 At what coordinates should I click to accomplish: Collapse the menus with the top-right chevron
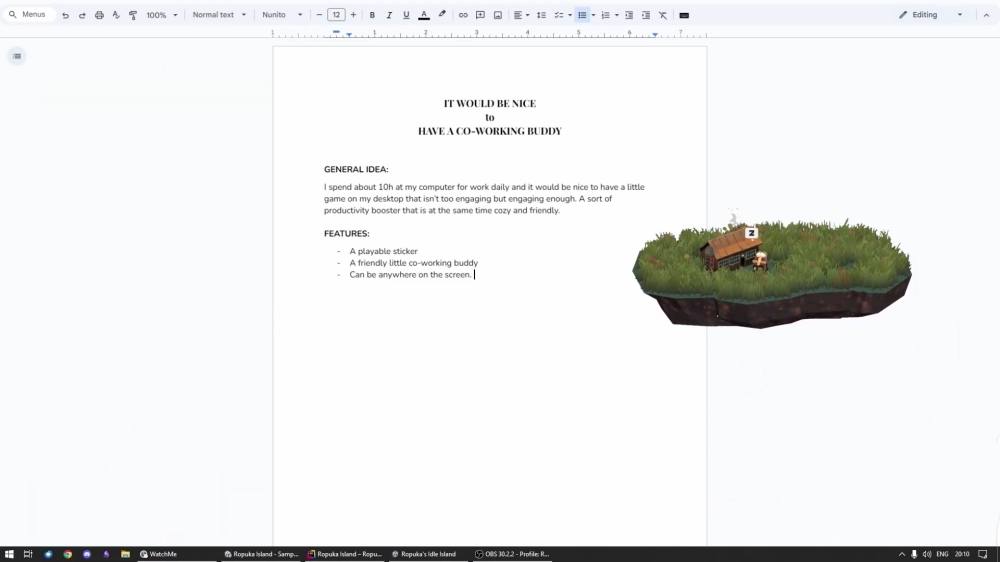click(x=986, y=15)
